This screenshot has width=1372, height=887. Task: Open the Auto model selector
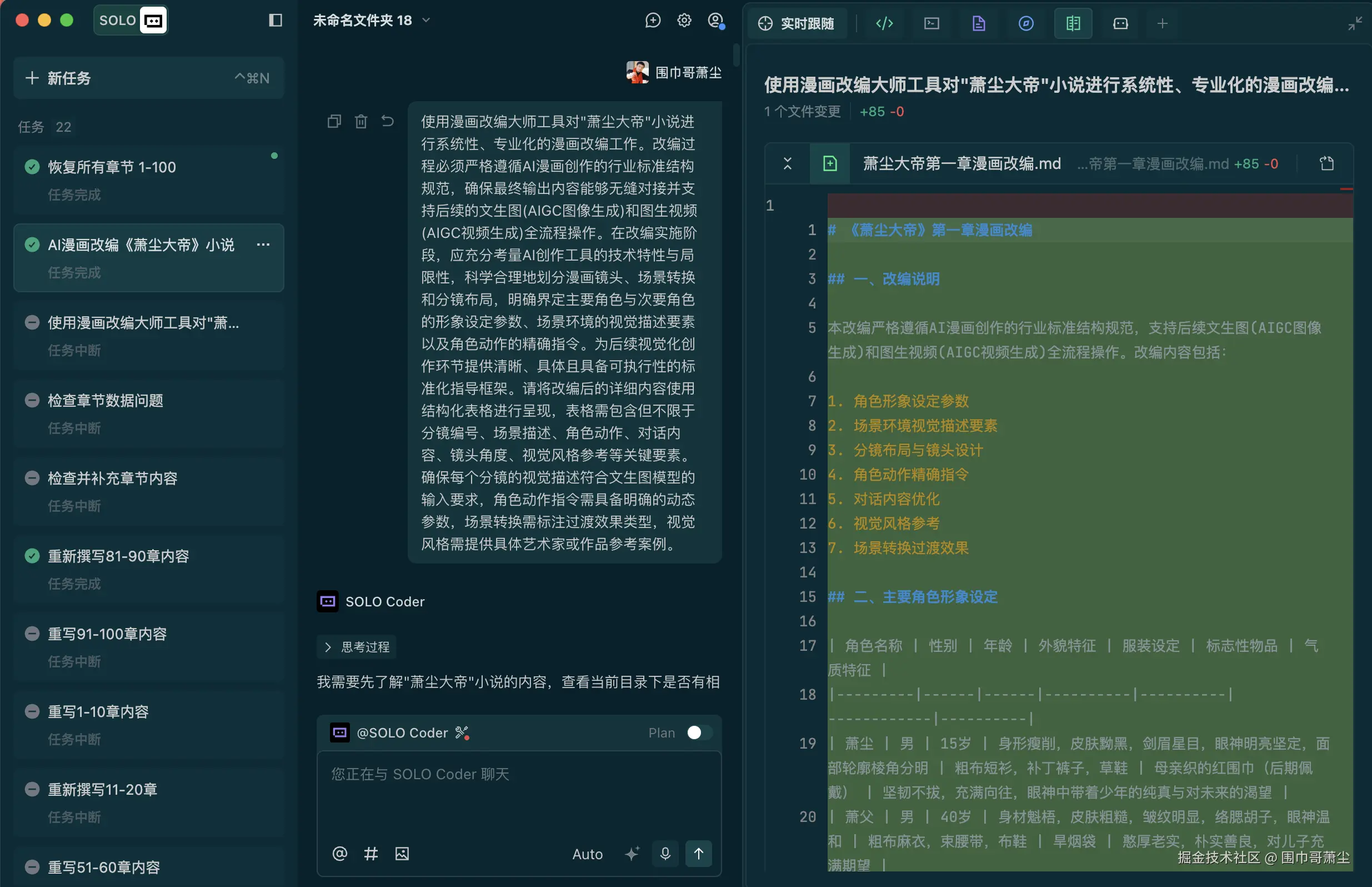click(x=587, y=854)
